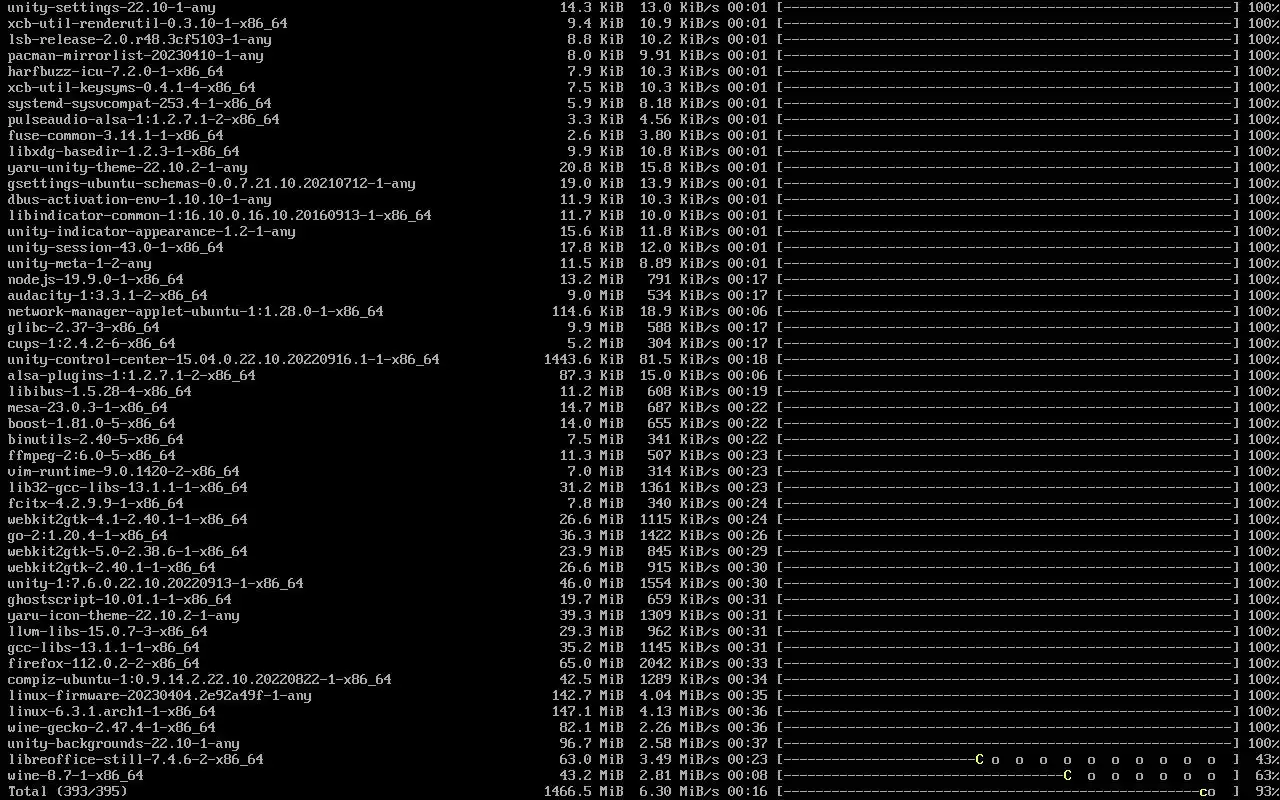Click the 1443.6 KiB size value
This screenshot has width=1280, height=800.
(584, 359)
